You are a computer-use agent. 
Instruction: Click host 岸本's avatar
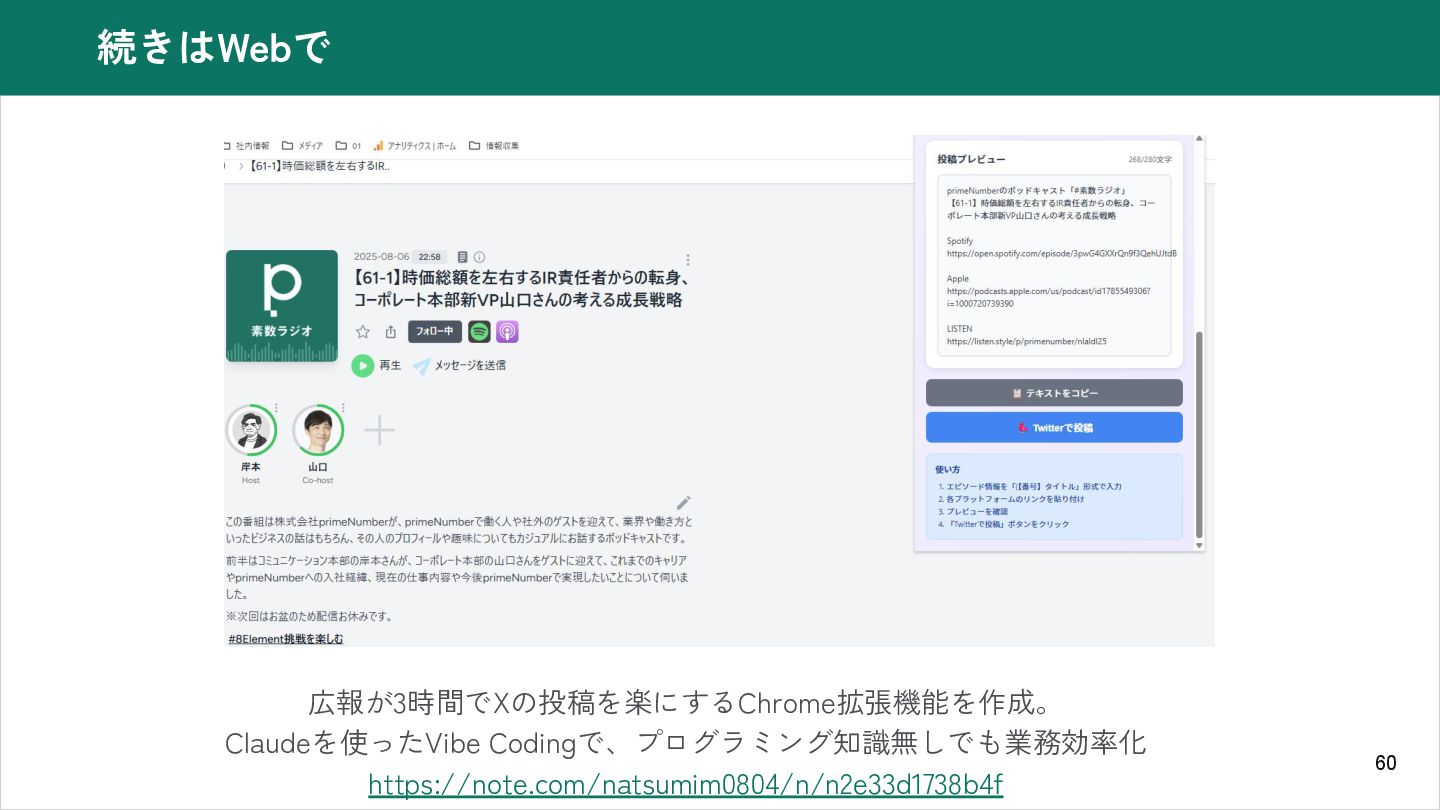click(250, 430)
